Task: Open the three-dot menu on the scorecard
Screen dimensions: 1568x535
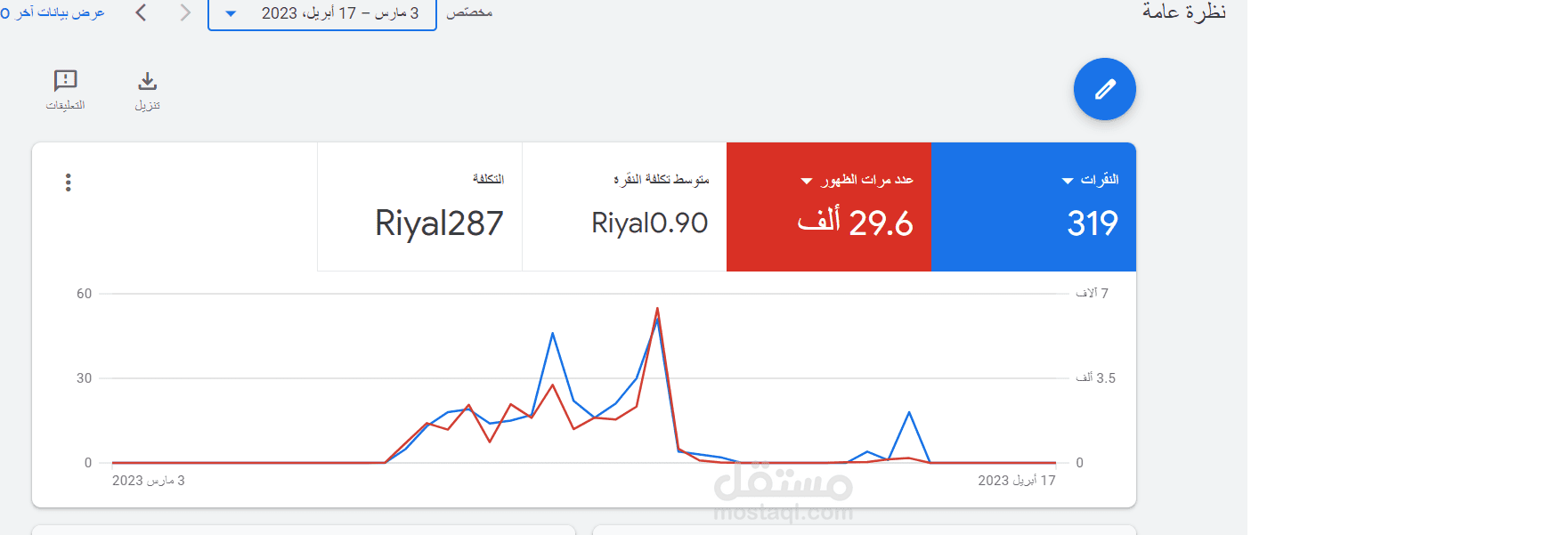Action: [68, 182]
